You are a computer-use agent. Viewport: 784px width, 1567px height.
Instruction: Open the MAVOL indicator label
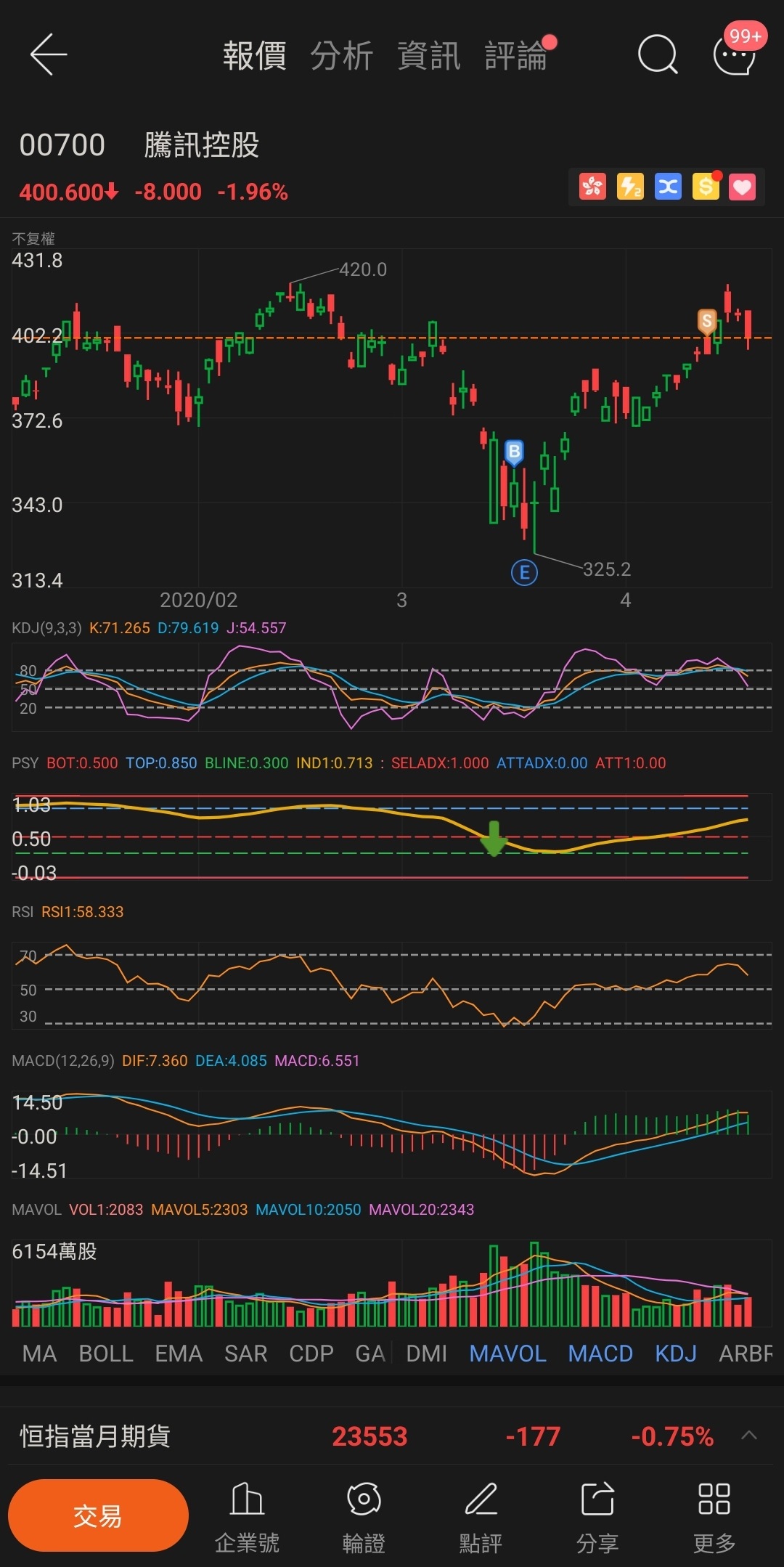point(36,1210)
